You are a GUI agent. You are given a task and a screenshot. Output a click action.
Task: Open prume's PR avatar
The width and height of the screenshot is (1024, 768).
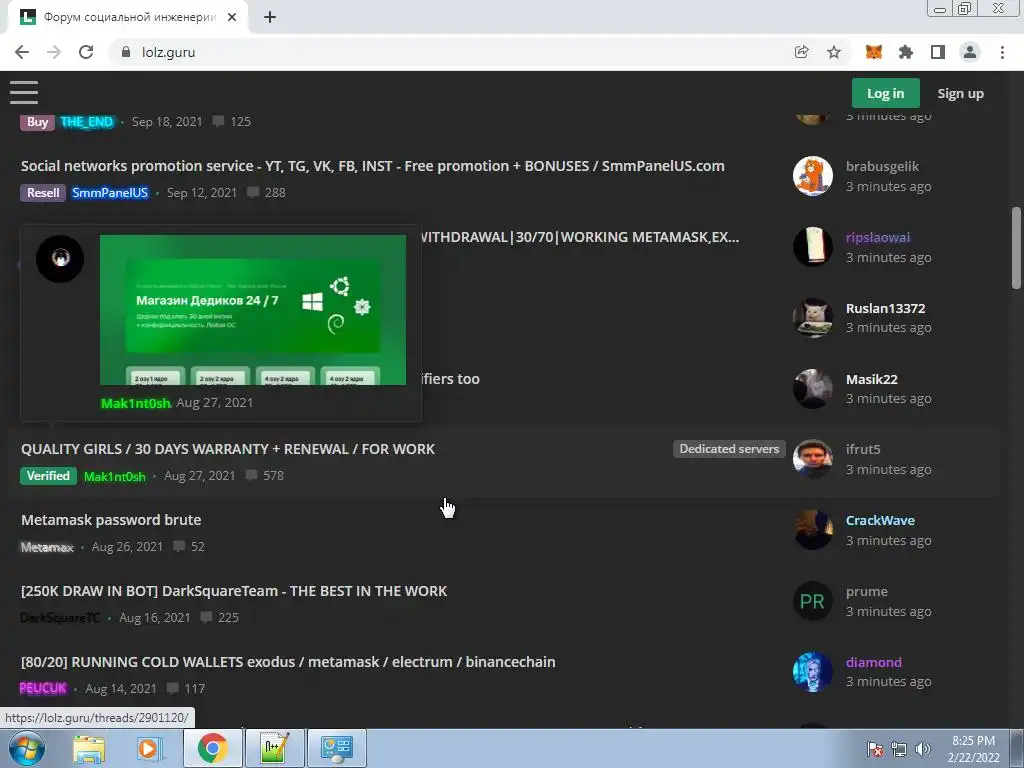(x=812, y=601)
